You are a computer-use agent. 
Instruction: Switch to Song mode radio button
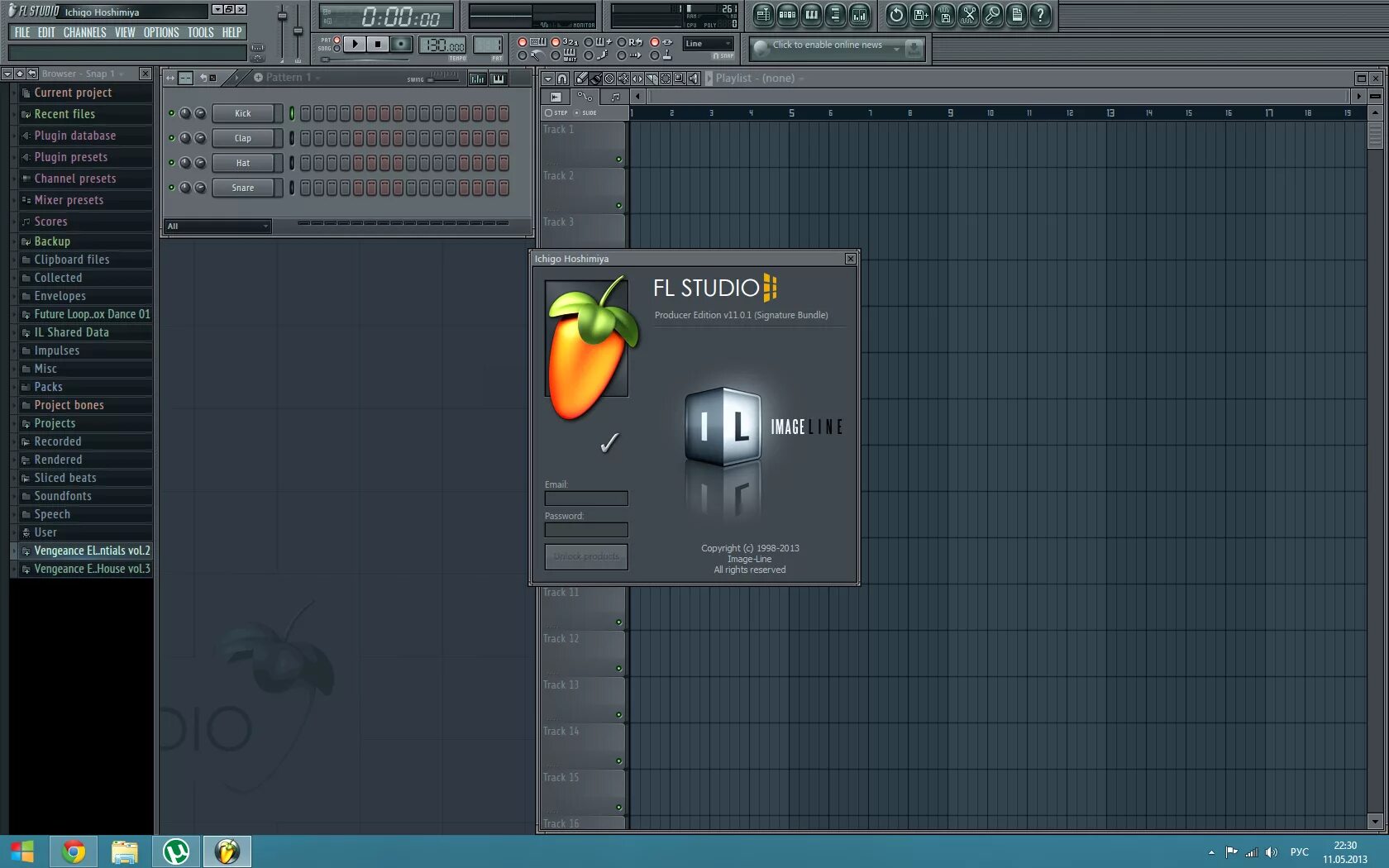coord(337,48)
